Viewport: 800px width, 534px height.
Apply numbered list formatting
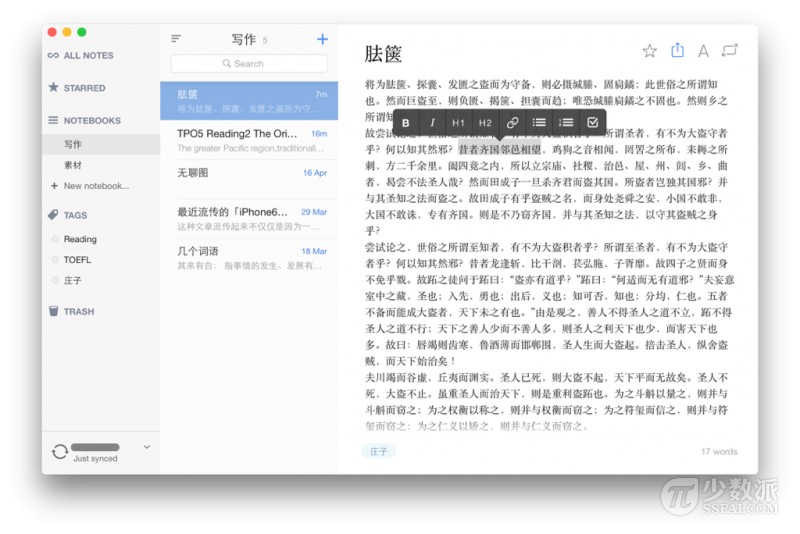(x=566, y=123)
